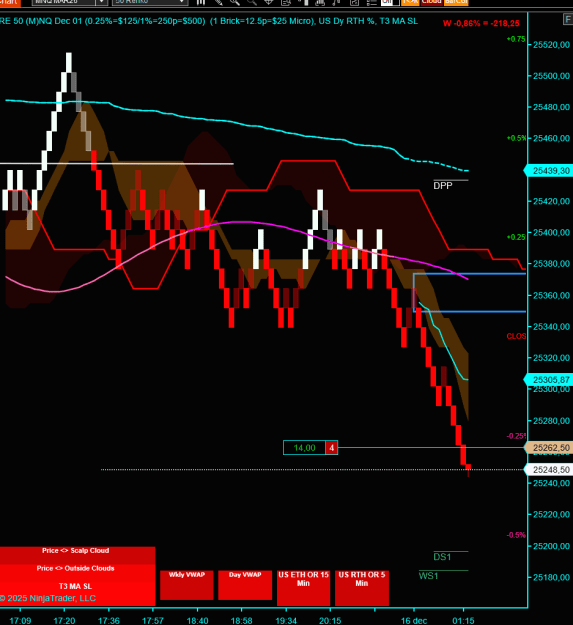Click the zoom in magnifier icon
The width and height of the screenshot is (573, 625).
tap(235, 2)
